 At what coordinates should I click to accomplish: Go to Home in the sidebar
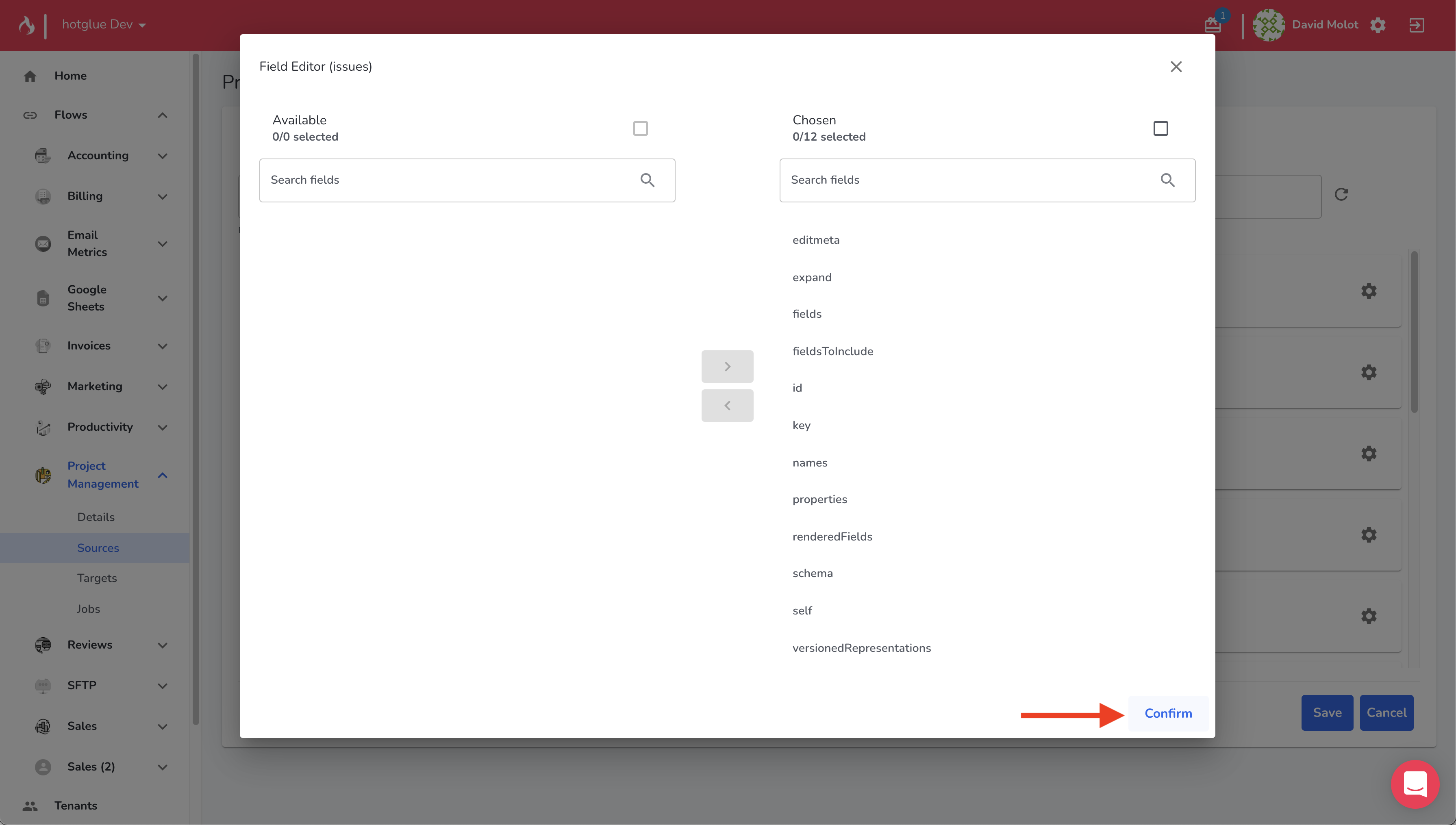(70, 75)
